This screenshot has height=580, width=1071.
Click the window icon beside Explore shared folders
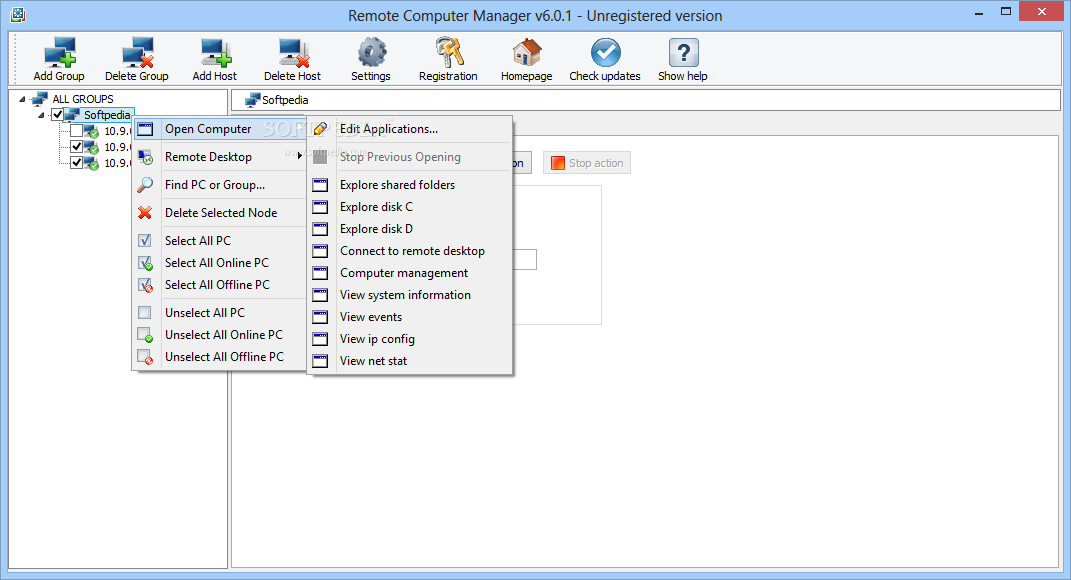[x=320, y=185]
